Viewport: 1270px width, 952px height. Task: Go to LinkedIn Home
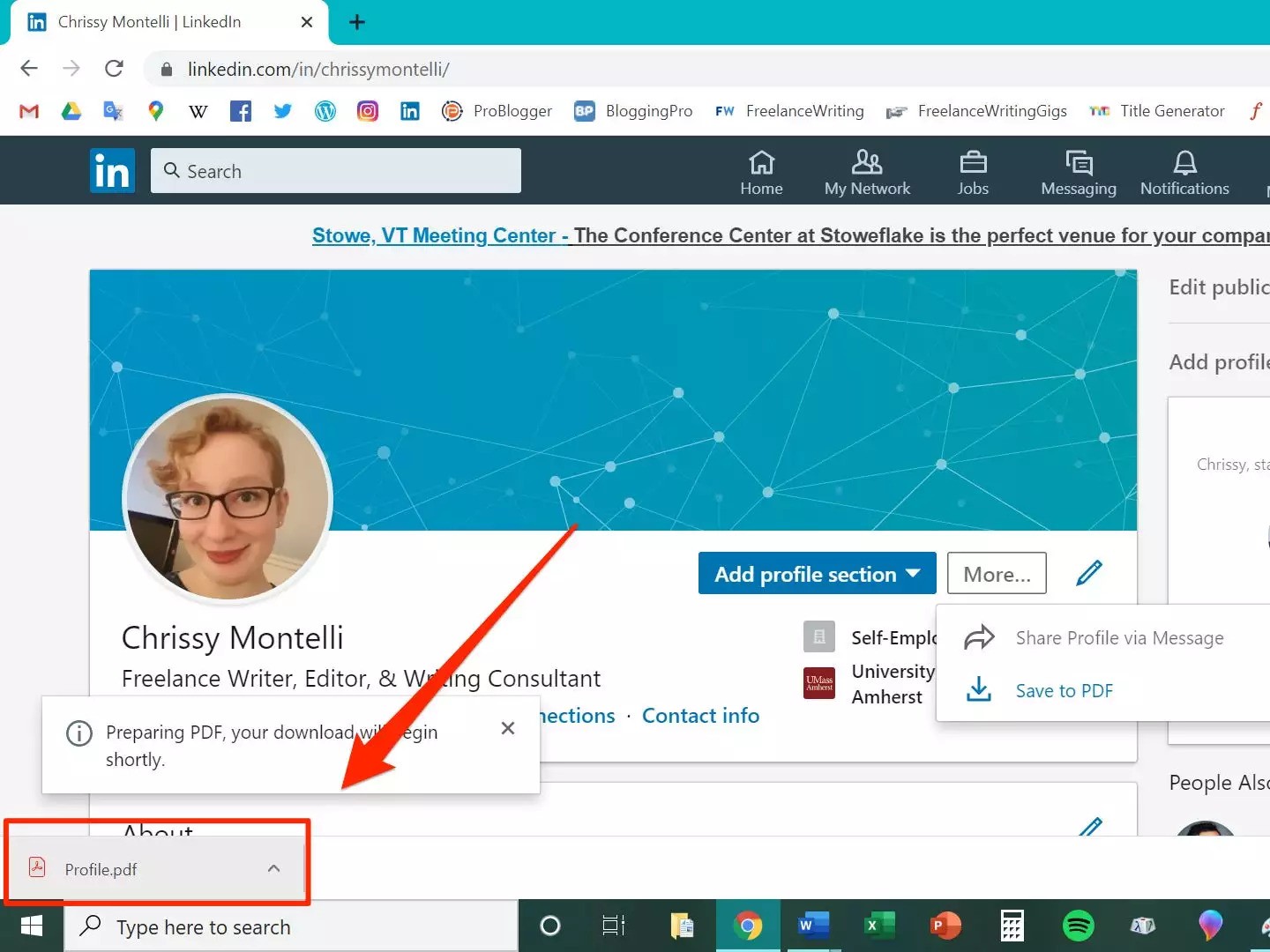coord(761,173)
